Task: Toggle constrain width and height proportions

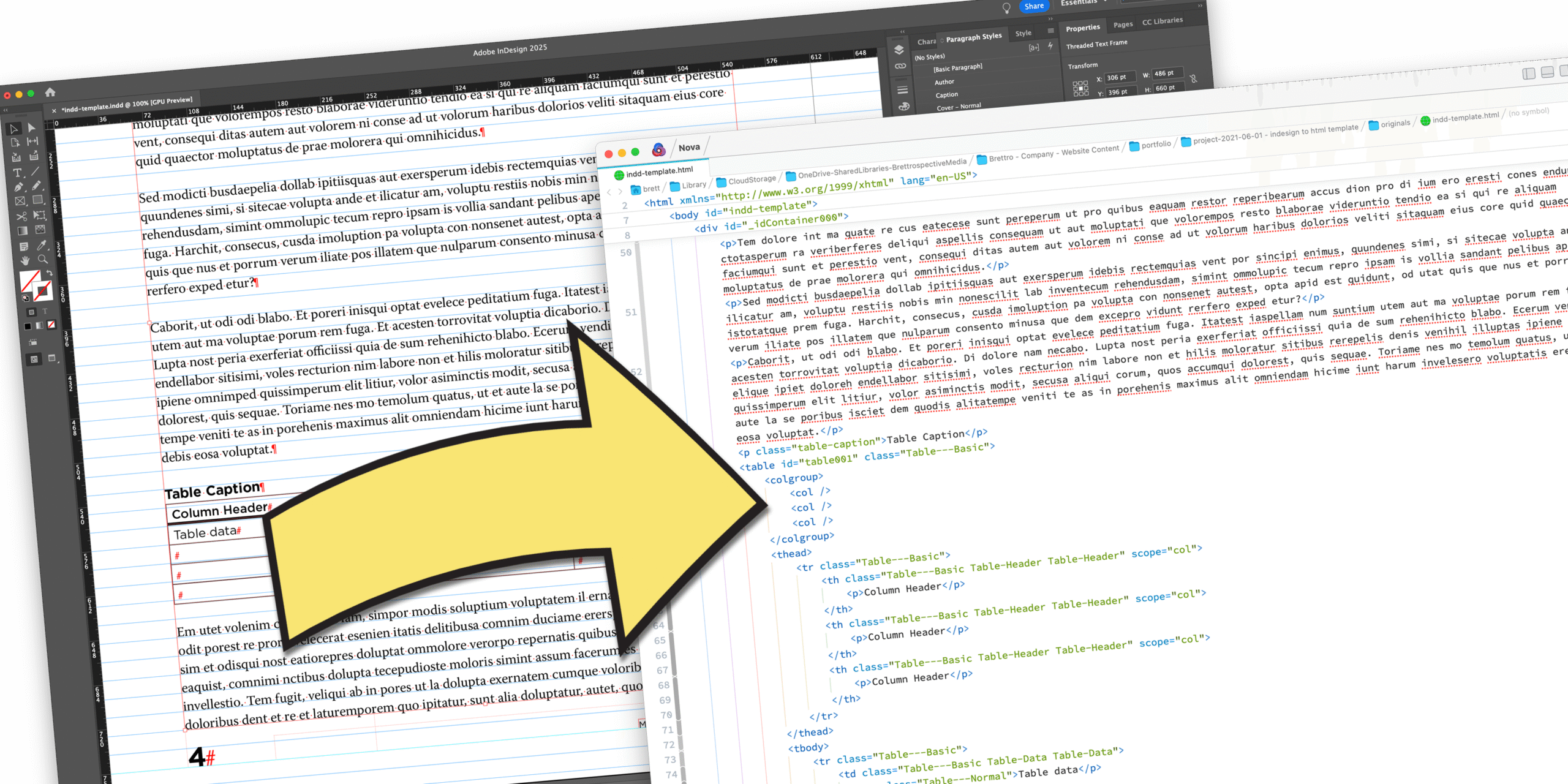Action: tap(1194, 79)
